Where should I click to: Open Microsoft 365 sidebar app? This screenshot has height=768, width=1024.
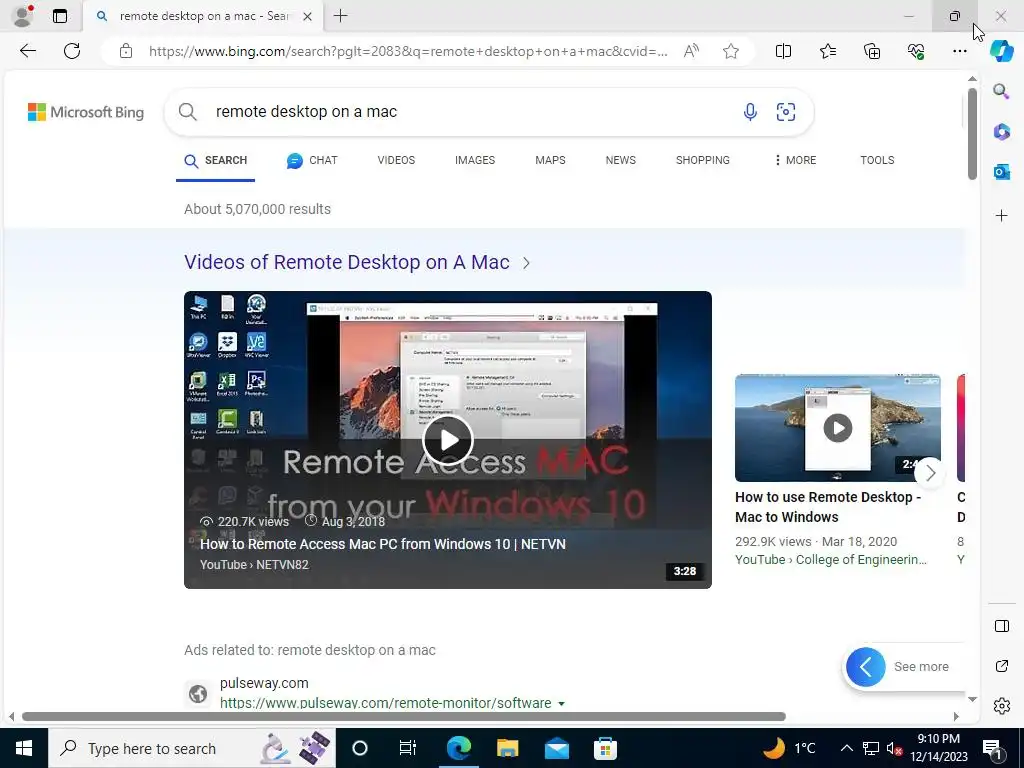pyautogui.click(x=1001, y=131)
